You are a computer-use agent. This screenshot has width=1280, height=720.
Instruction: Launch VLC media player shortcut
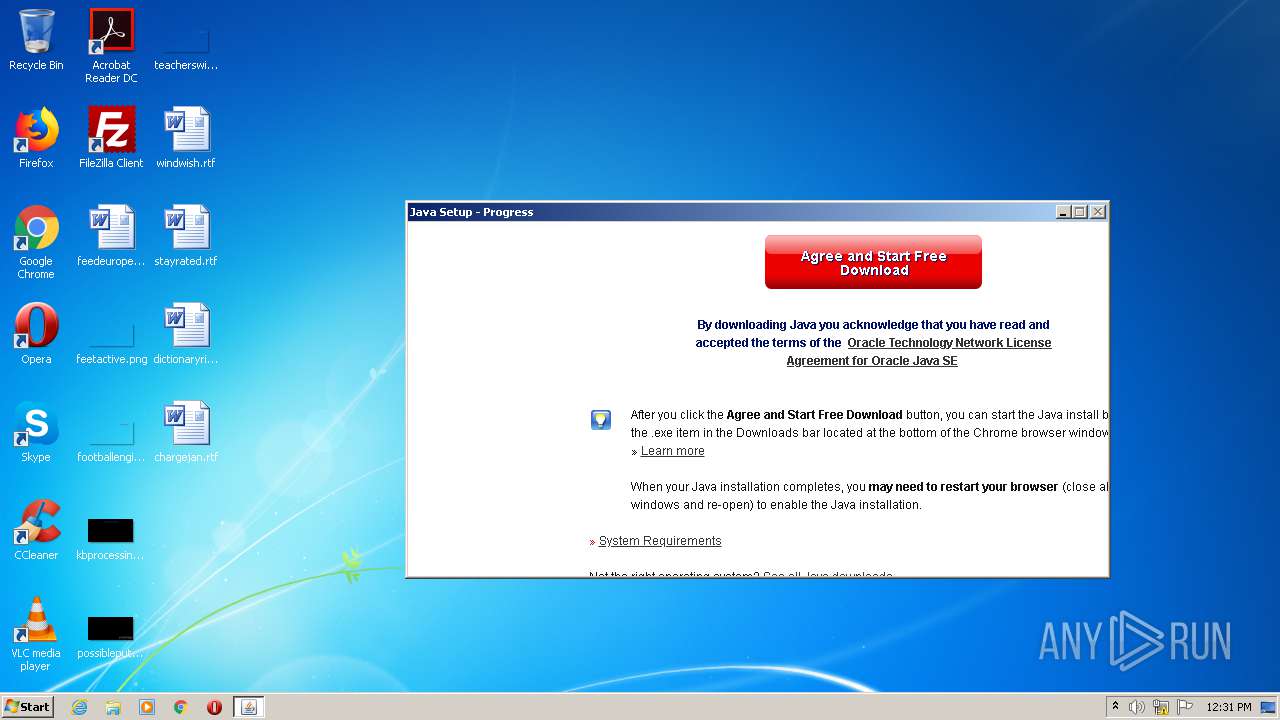(36, 634)
